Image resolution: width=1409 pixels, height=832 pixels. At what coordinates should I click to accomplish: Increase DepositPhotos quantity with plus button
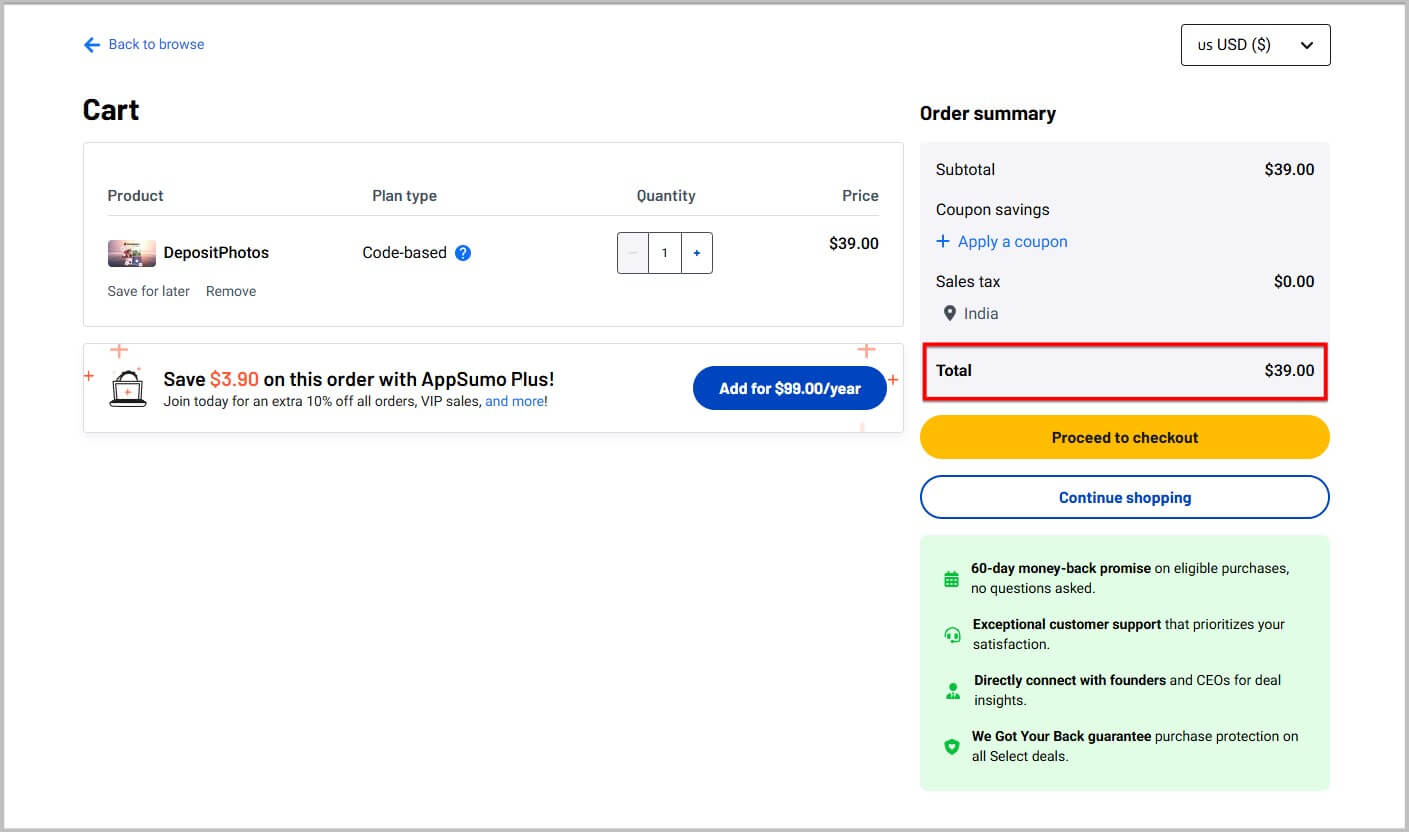click(x=697, y=254)
